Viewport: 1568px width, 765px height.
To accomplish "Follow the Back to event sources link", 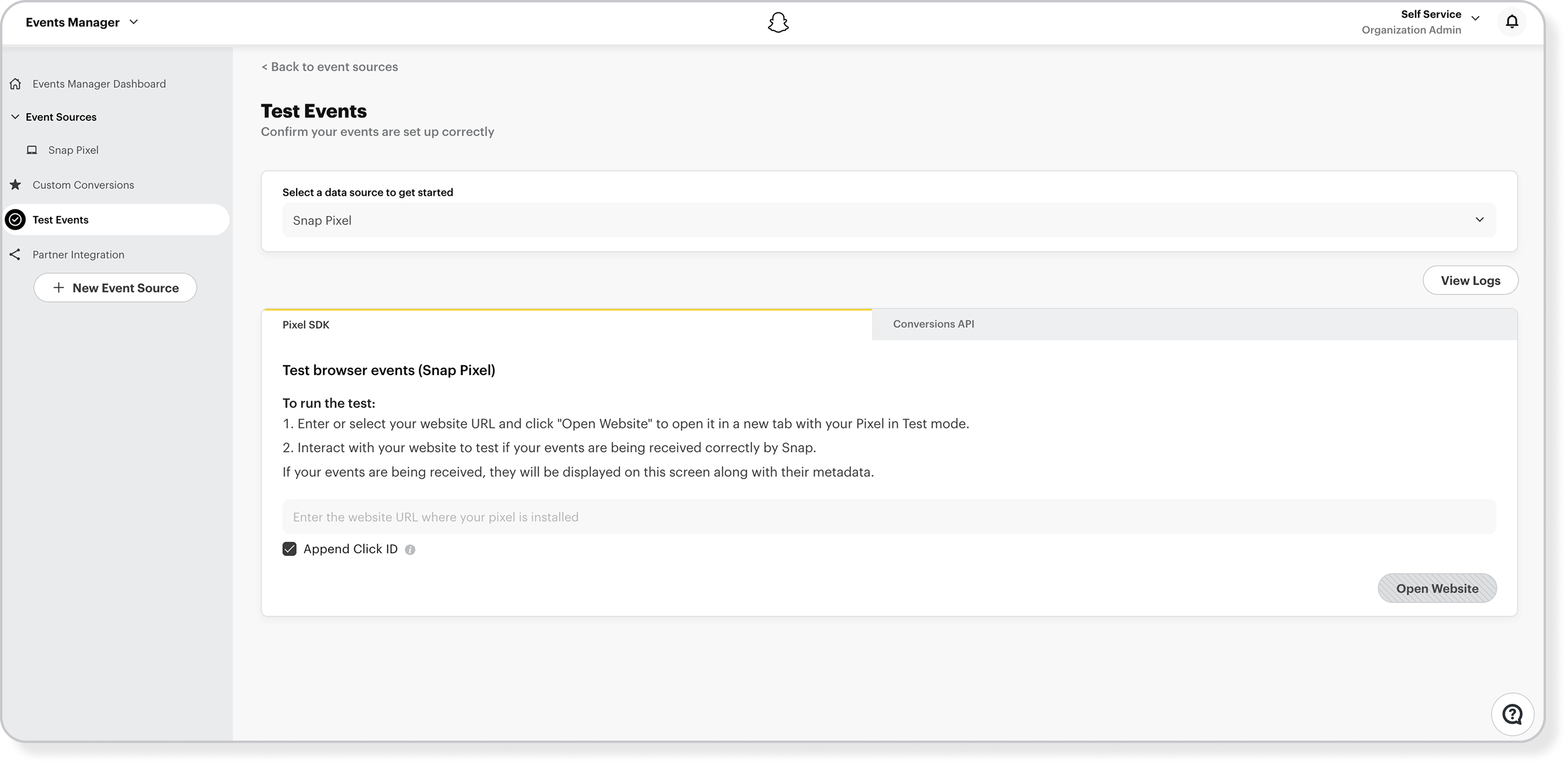I will pos(329,67).
